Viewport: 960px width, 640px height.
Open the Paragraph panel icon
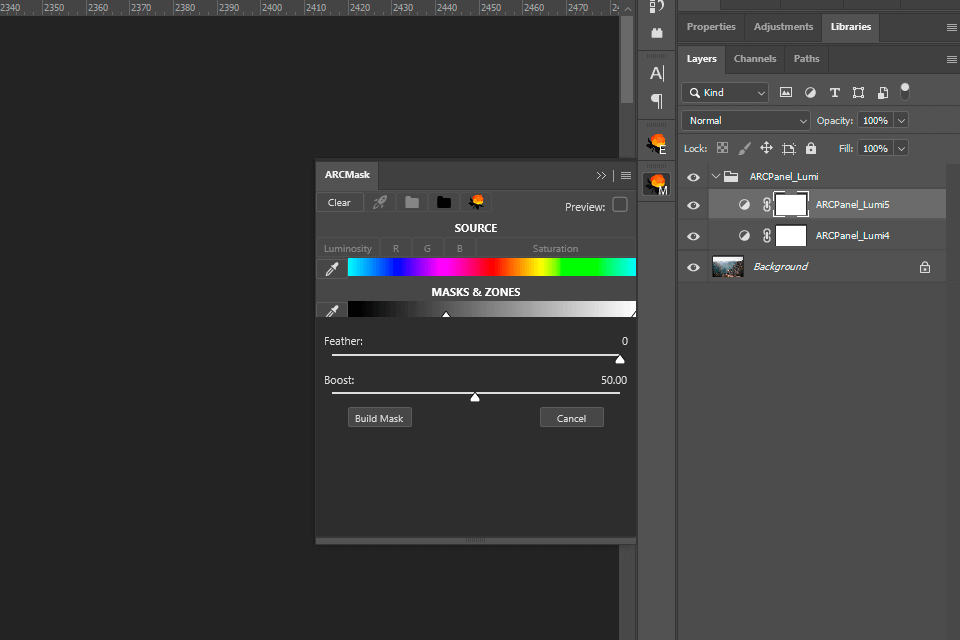point(656,100)
